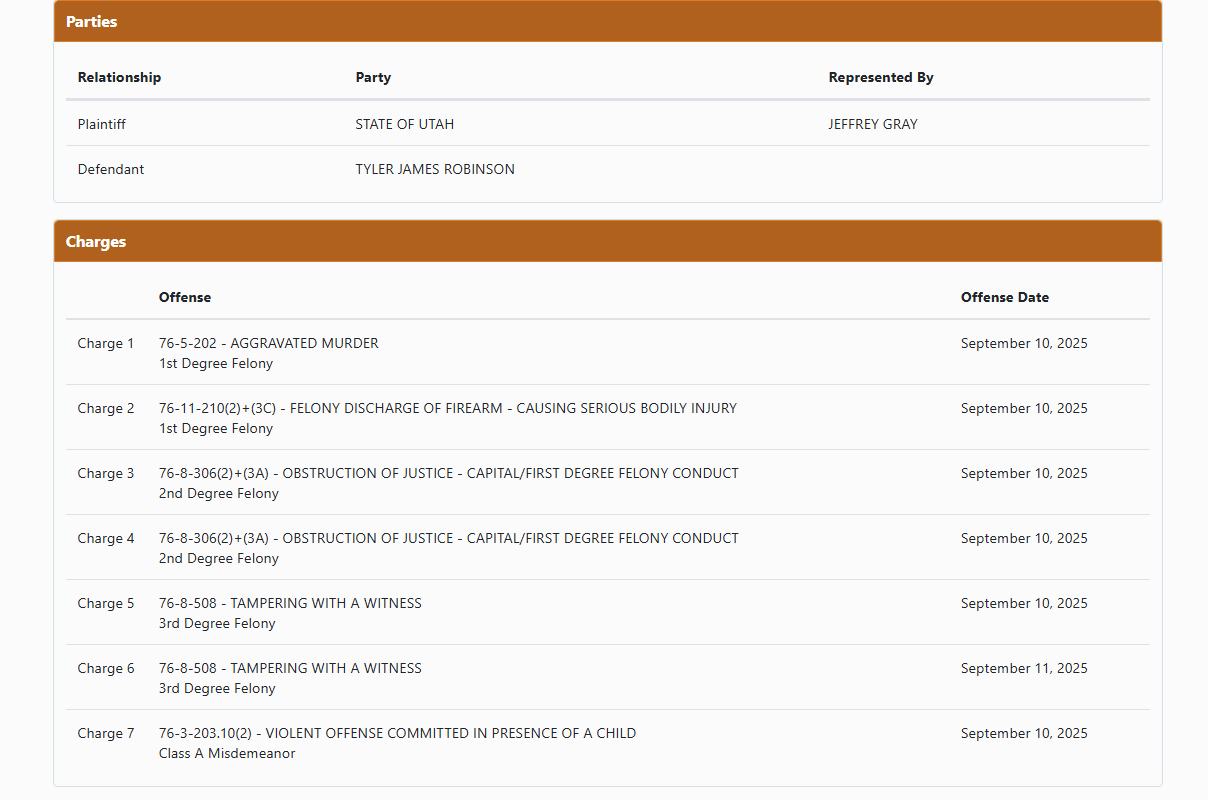Click the Parties section header

pos(91,21)
